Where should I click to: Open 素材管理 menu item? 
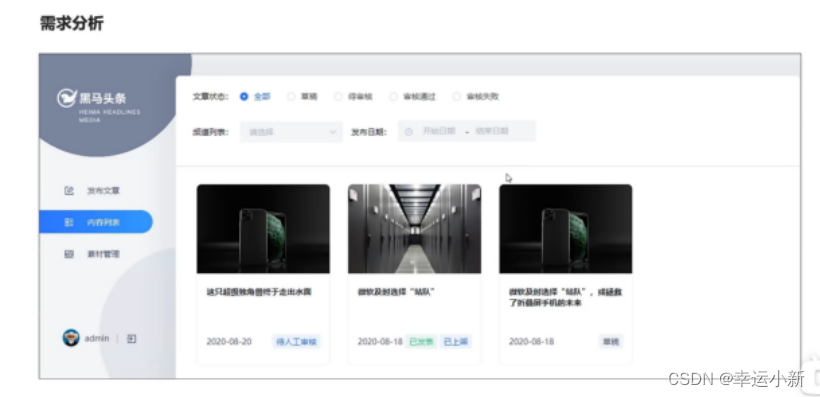[x=96, y=254]
